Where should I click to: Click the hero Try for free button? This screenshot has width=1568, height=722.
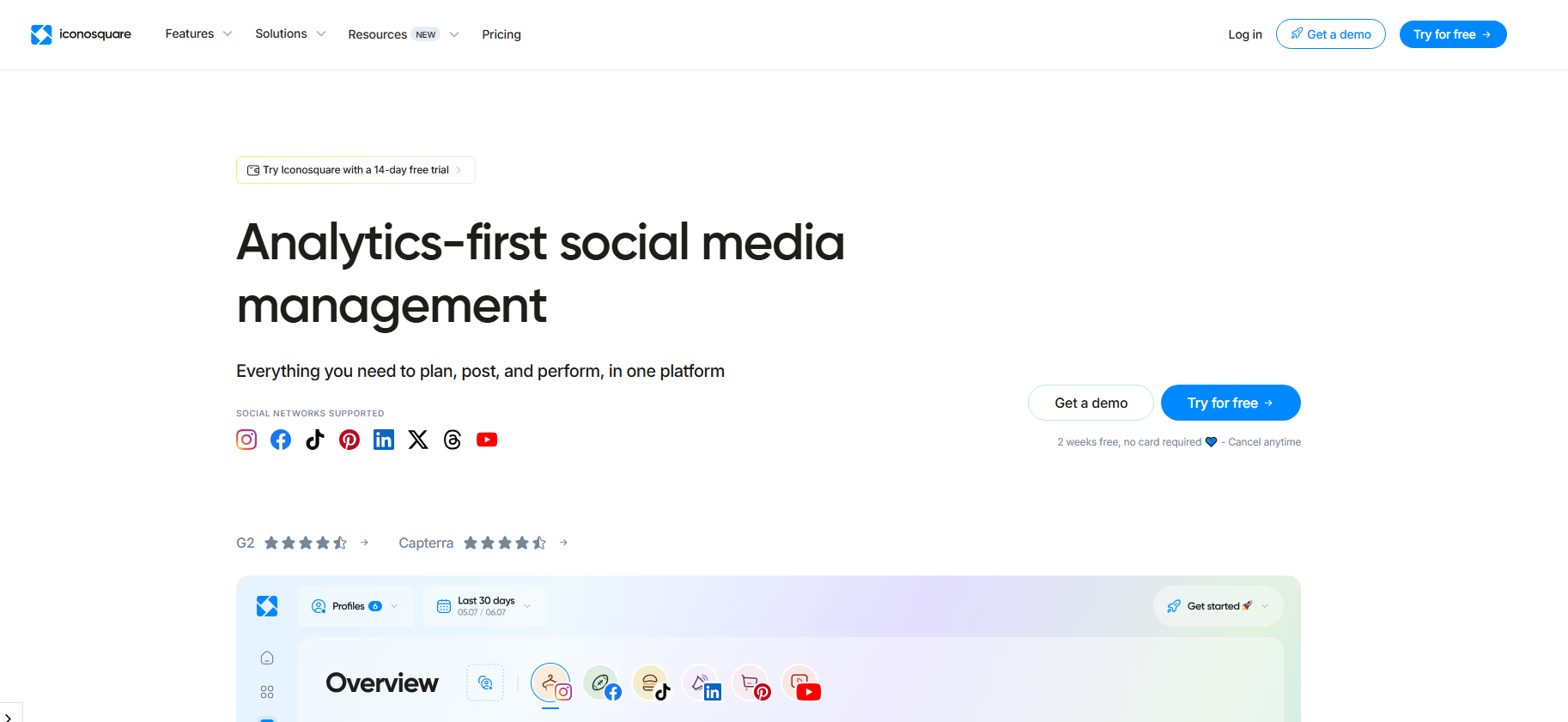1230,403
